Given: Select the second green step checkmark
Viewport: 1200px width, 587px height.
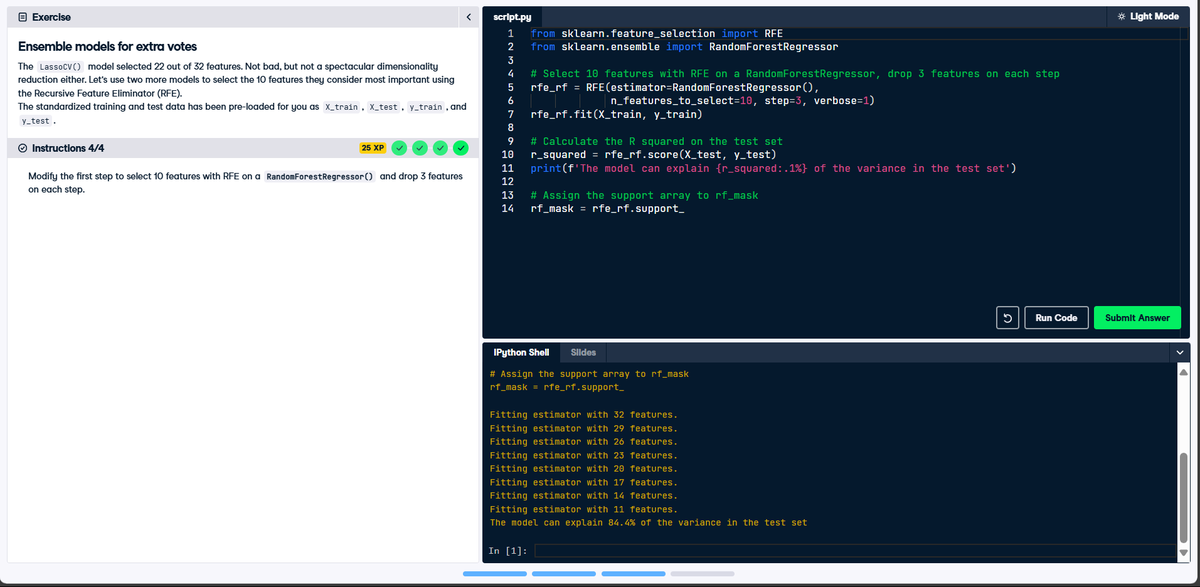Looking at the screenshot, I should (x=420, y=148).
